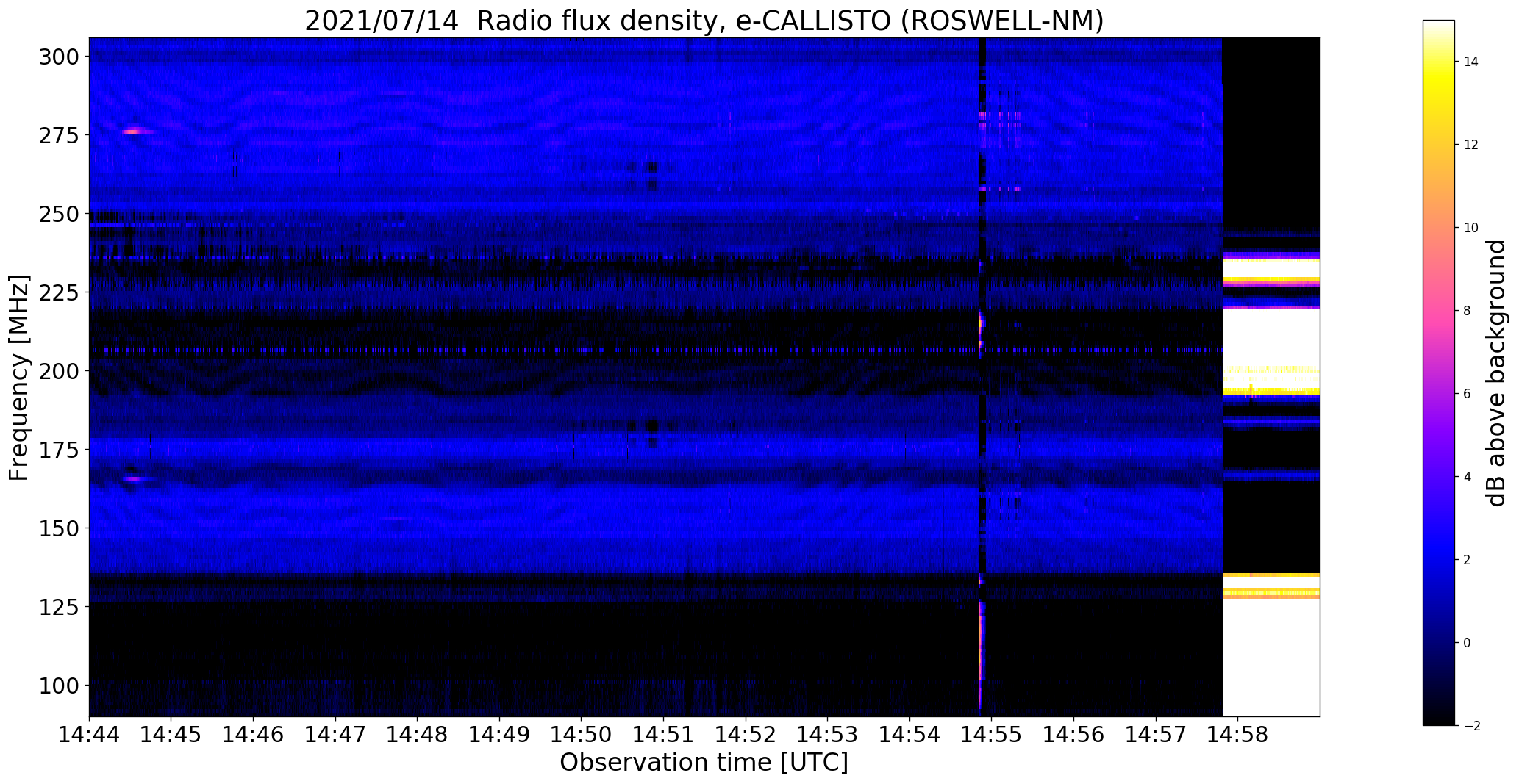Click the 100 frequency tick label
The width and height of the screenshot is (1519, 784).
pos(59,686)
